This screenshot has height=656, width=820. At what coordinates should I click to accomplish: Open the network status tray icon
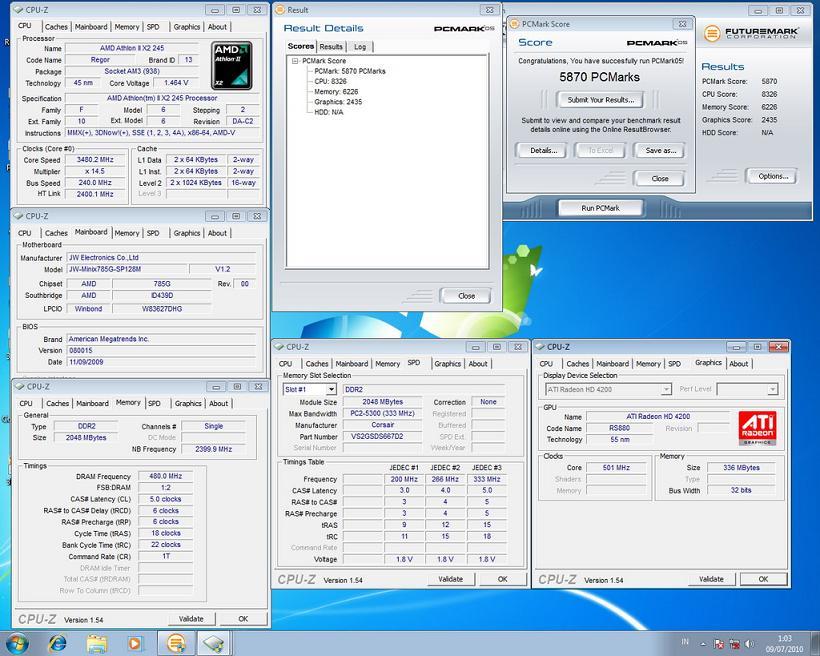735,644
